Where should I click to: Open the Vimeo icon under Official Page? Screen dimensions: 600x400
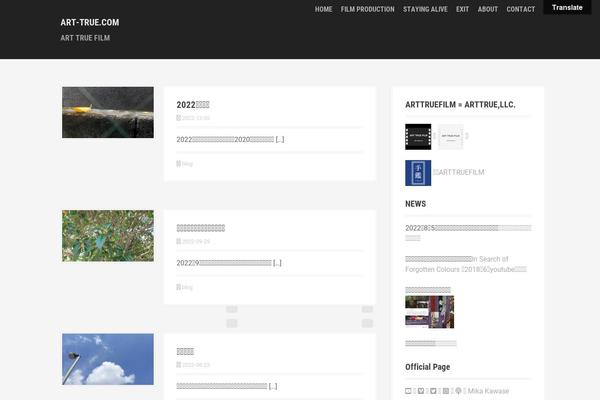point(421,391)
